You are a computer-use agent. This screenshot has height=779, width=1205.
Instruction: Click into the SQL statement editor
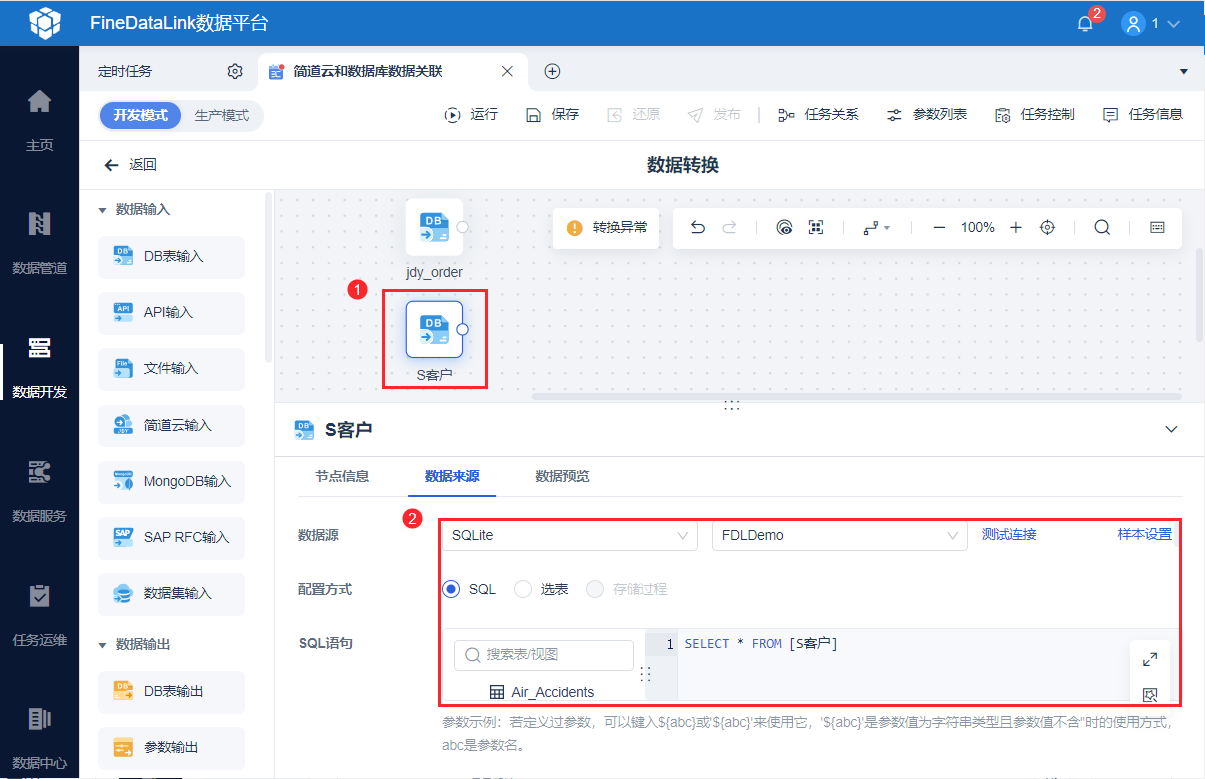coord(905,665)
